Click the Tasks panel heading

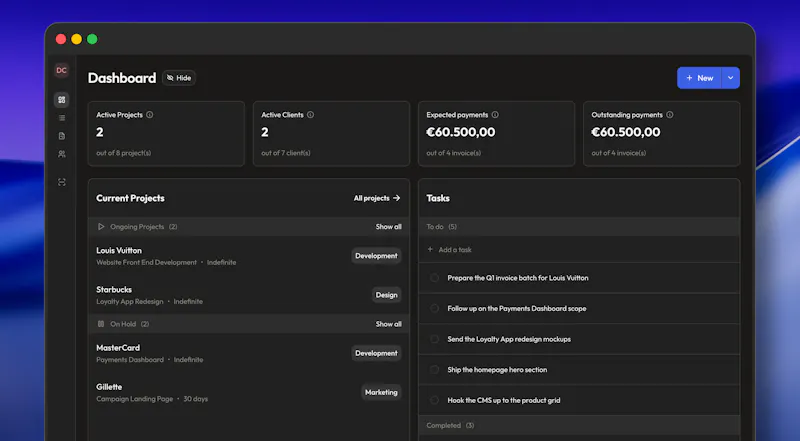pos(438,198)
